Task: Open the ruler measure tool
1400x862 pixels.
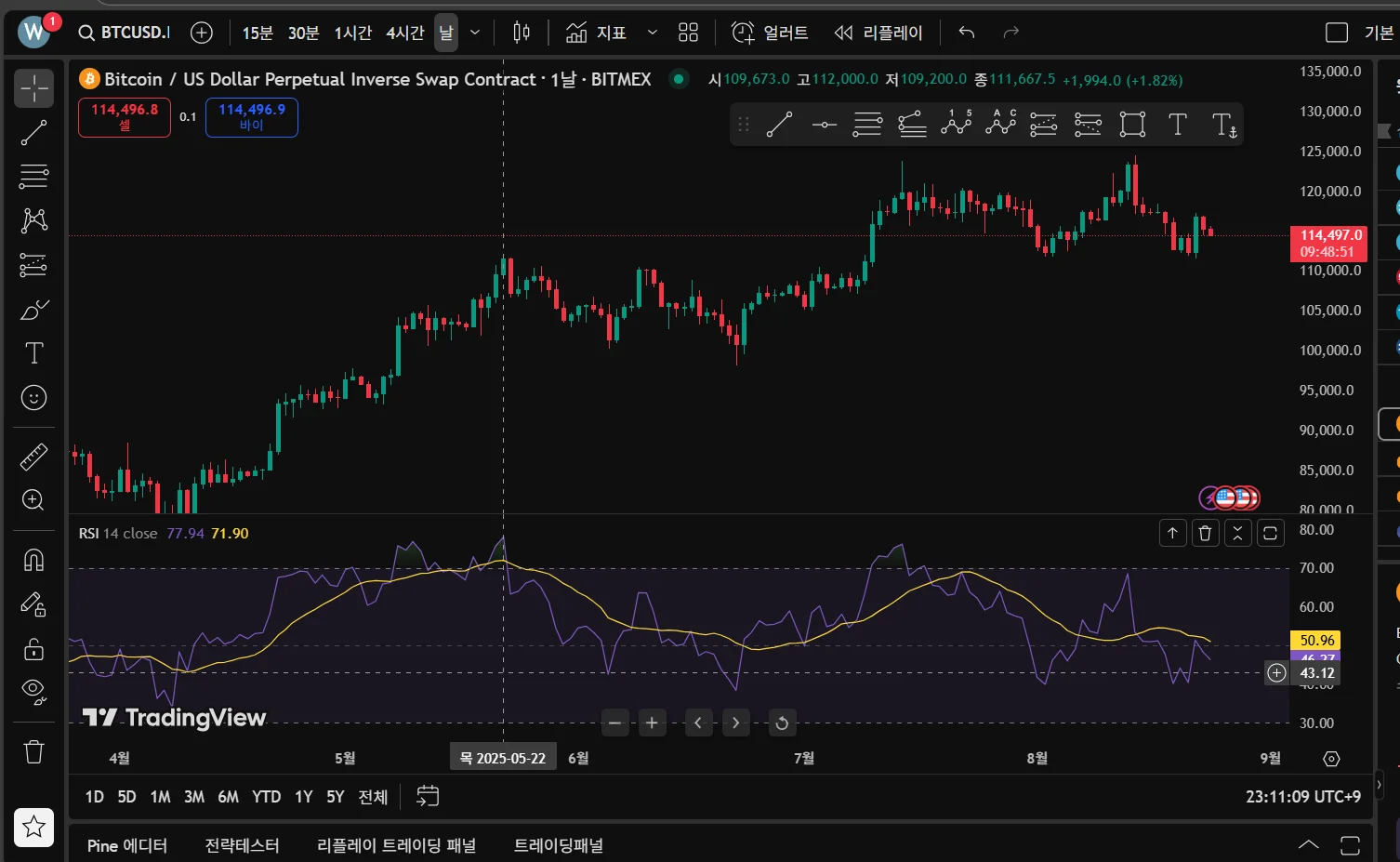Action: tap(33, 457)
